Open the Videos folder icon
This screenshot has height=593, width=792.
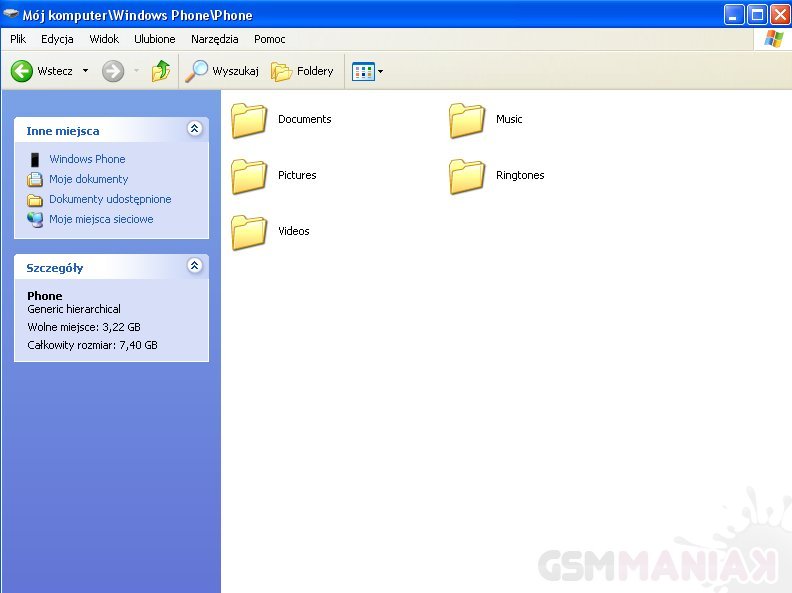coord(248,232)
